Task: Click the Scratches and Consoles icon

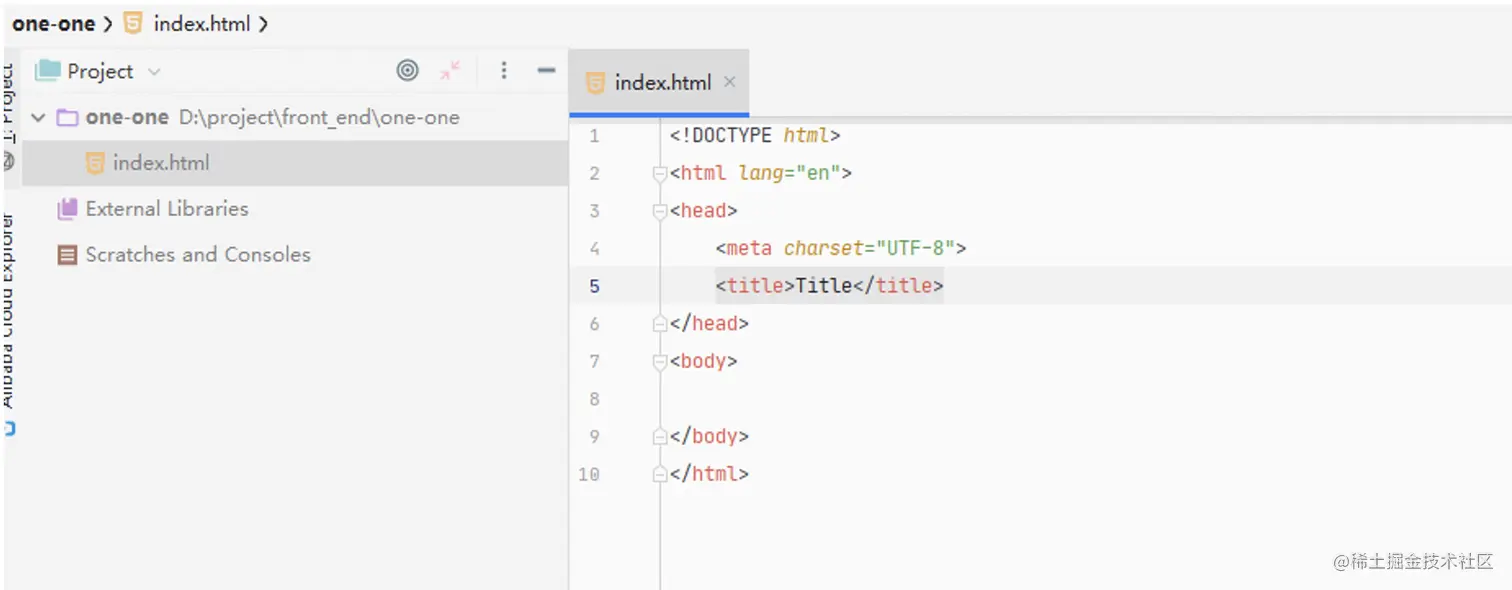Action: 67,255
